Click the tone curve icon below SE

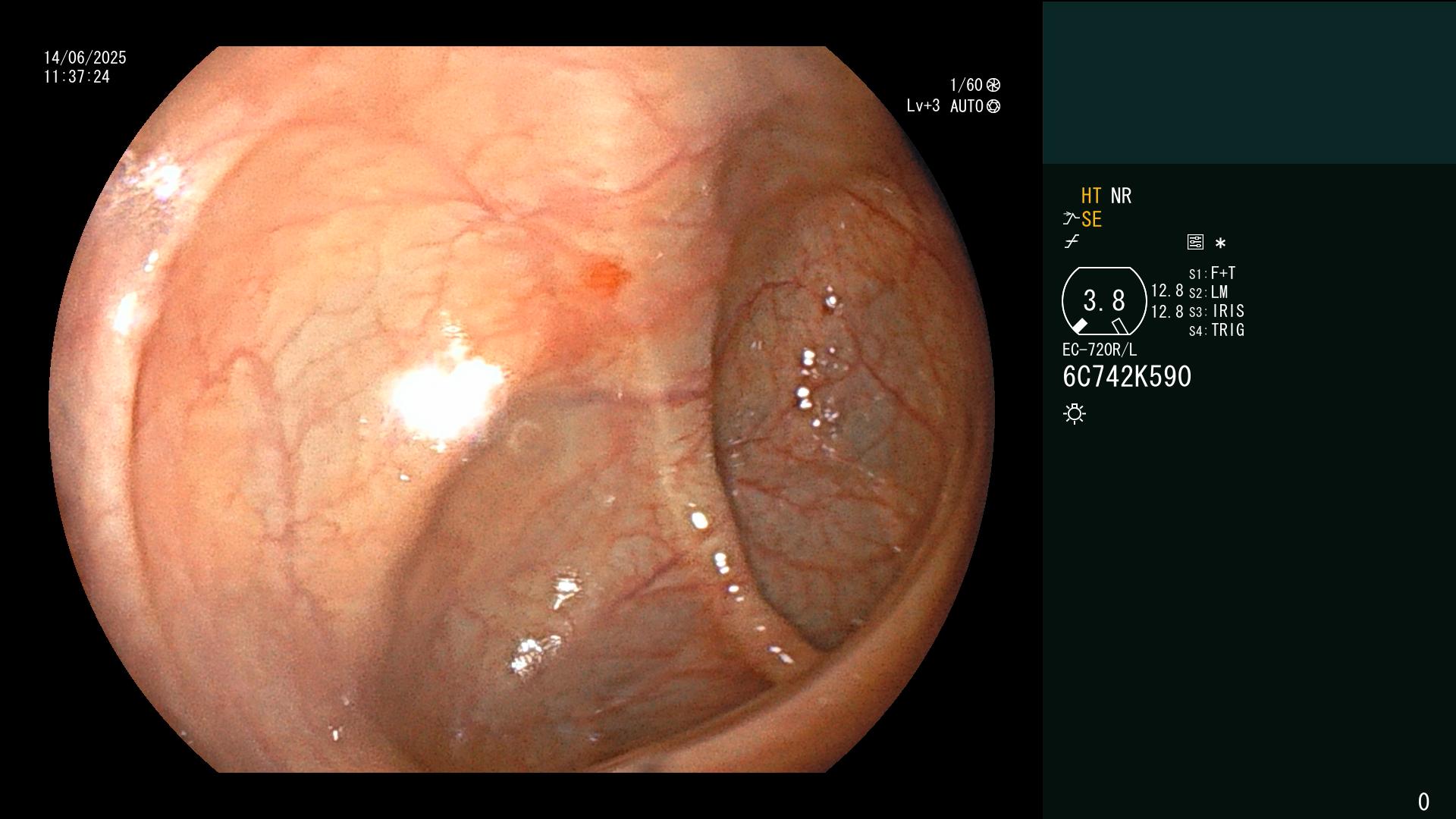click(1072, 242)
